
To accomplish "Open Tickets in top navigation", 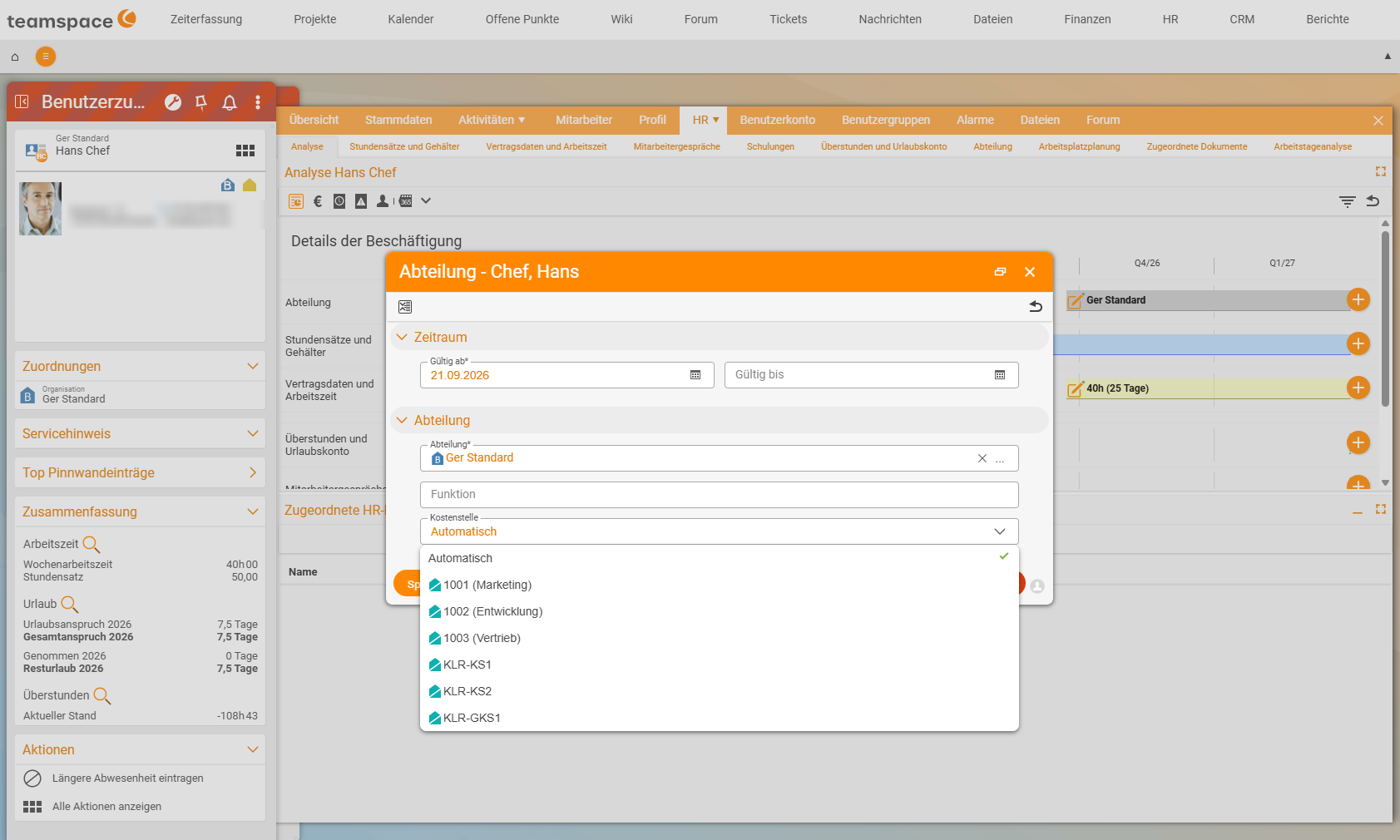I will click(x=789, y=19).
